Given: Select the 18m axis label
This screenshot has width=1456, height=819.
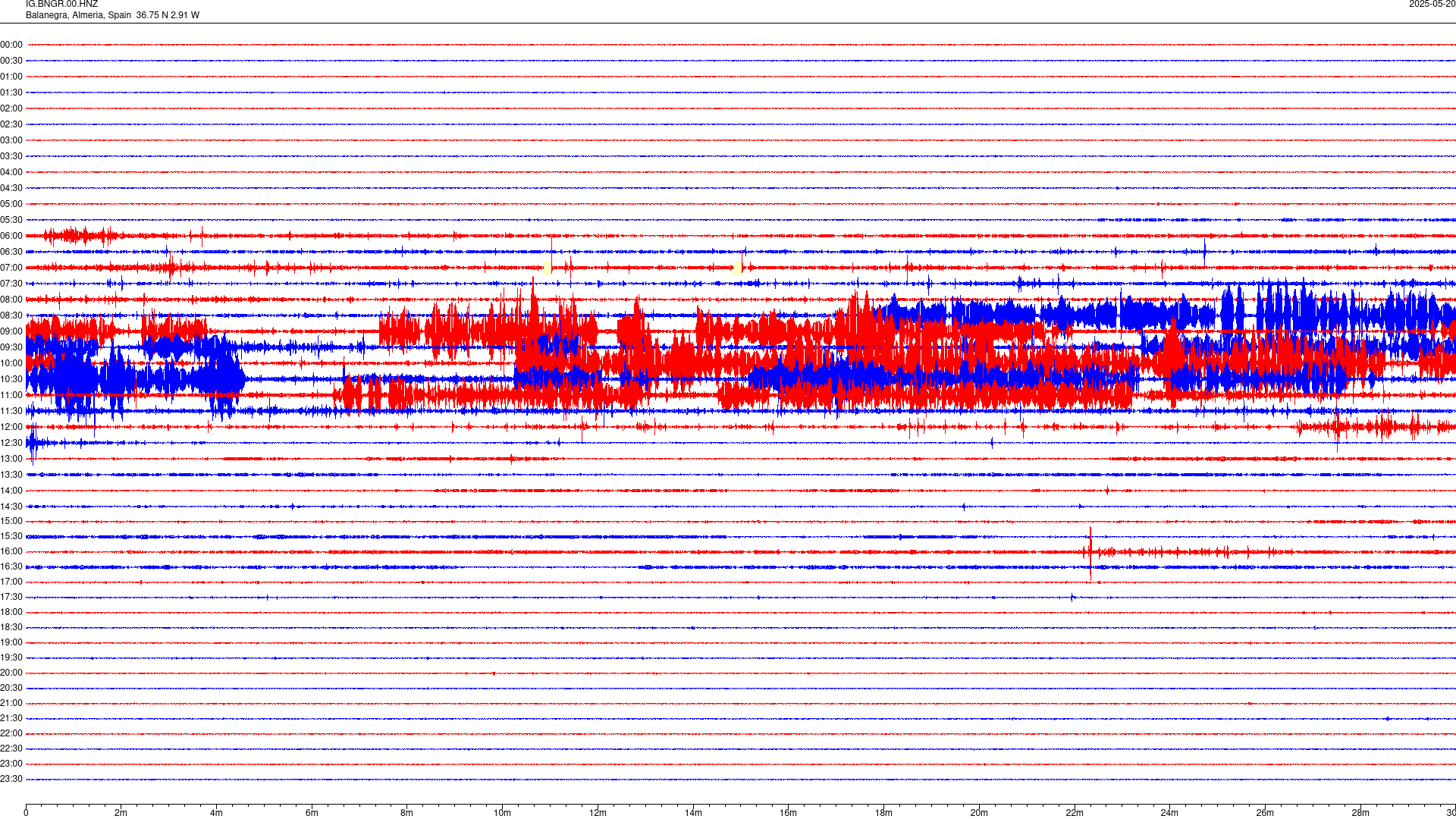Looking at the screenshot, I should tap(883, 813).
